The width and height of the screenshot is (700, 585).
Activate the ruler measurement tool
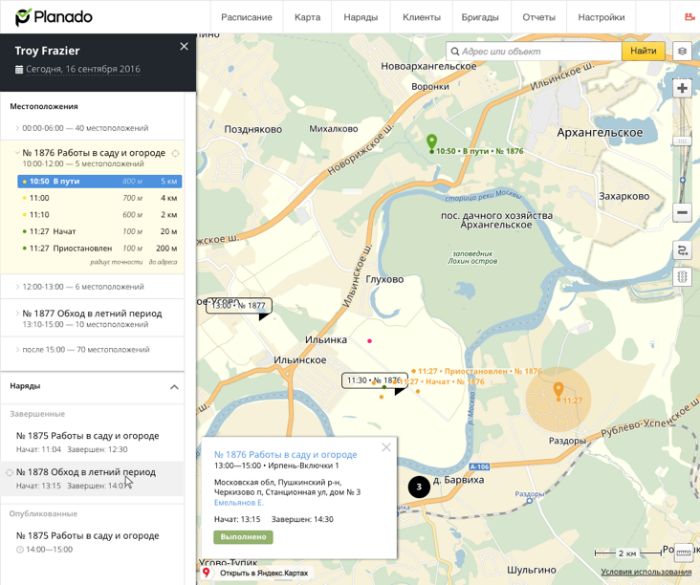683,553
